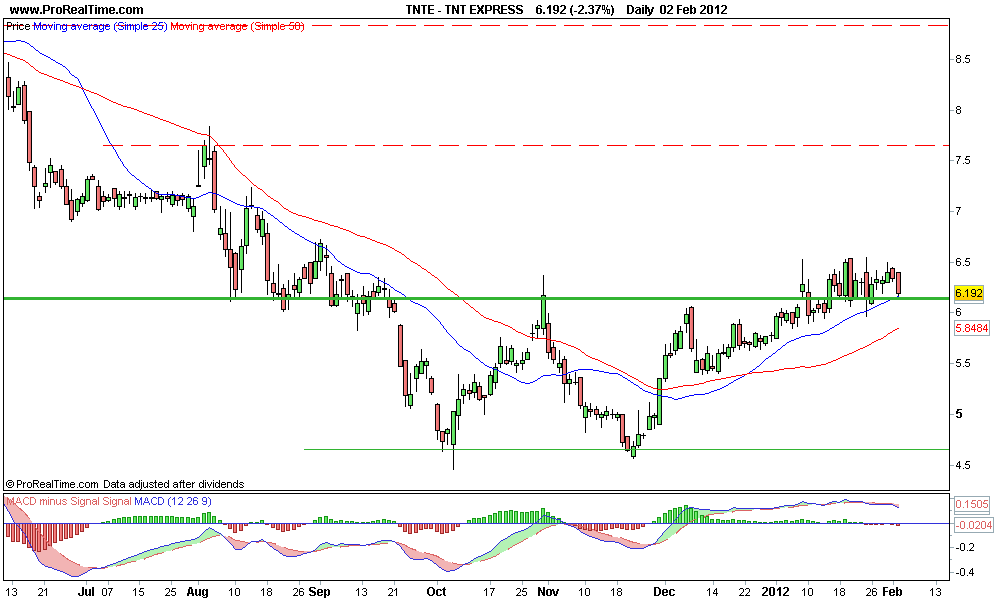The height and width of the screenshot is (600, 1000).
Task: Click the 2012 year label on the date axis
Action: click(x=776, y=591)
